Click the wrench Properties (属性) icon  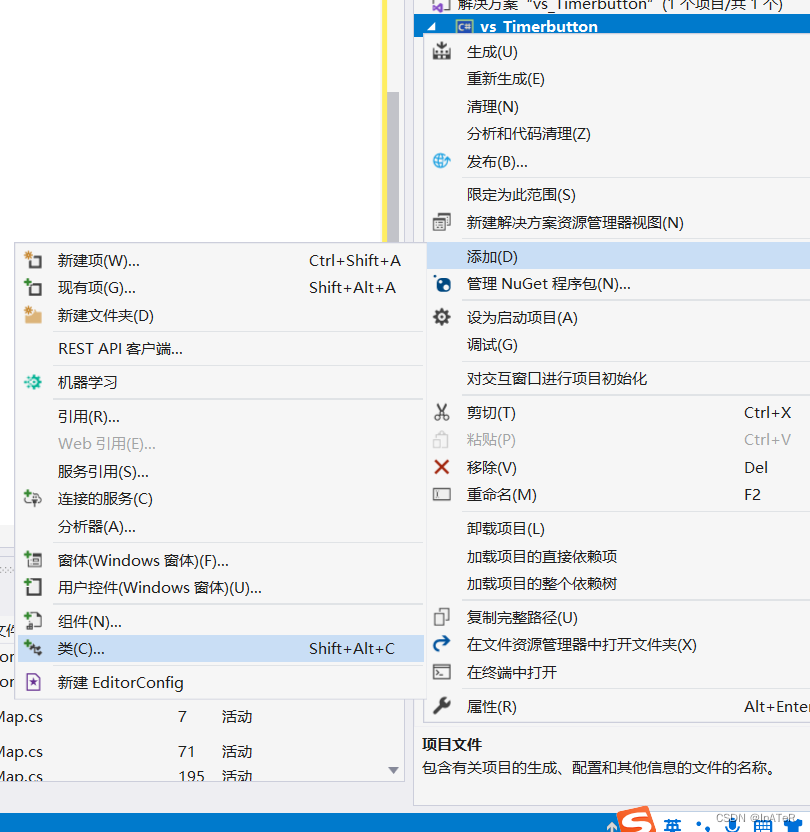(x=441, y=706)
